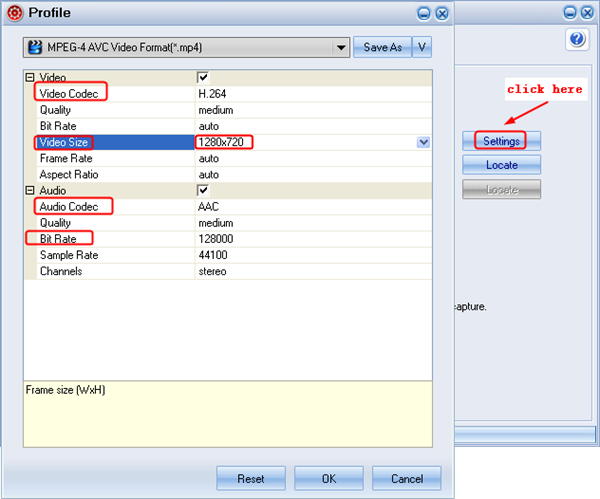The image size is (600, 499).
Task: Click the video Bit Rate auto value
Action: (209, 126)
